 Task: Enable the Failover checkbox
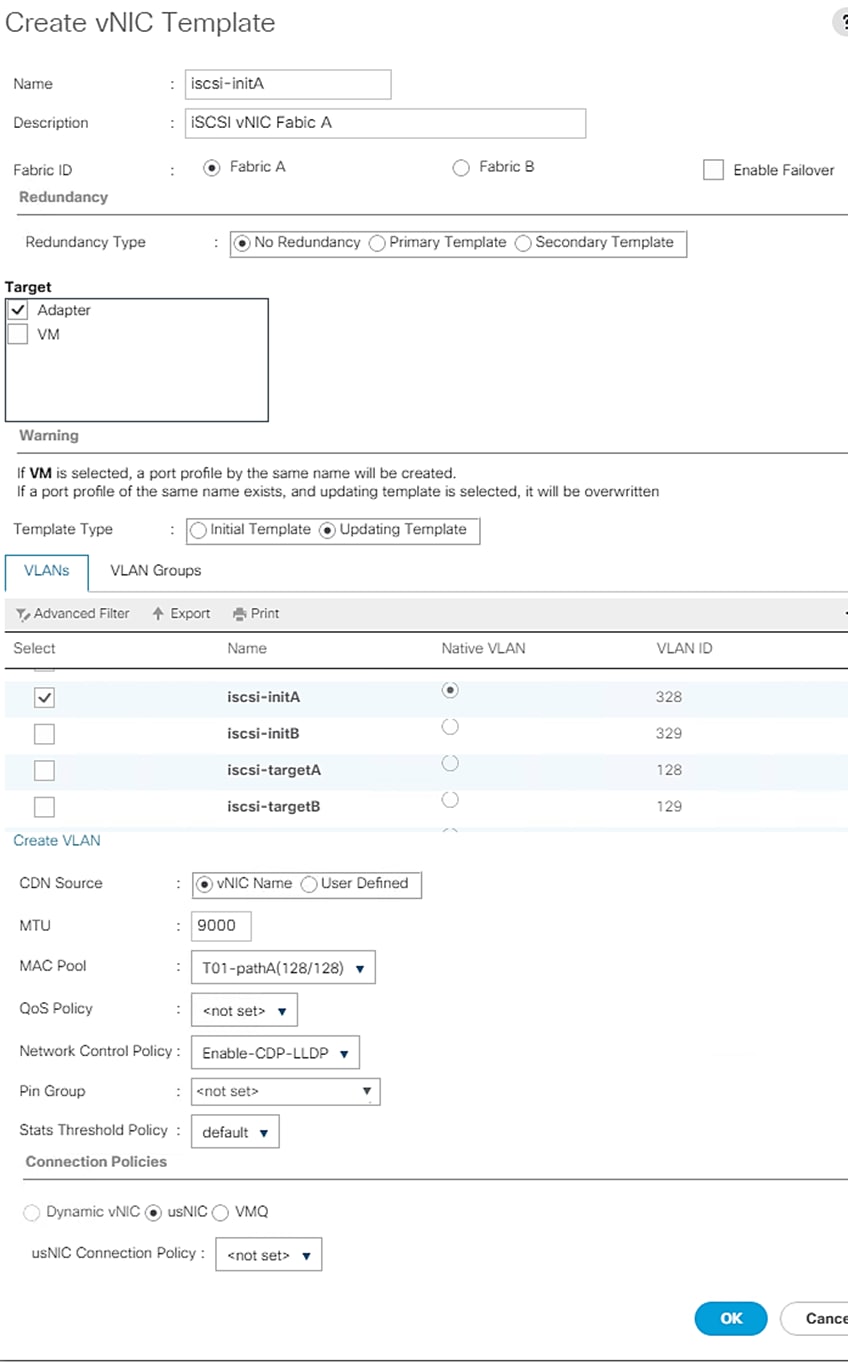point(713,170)
